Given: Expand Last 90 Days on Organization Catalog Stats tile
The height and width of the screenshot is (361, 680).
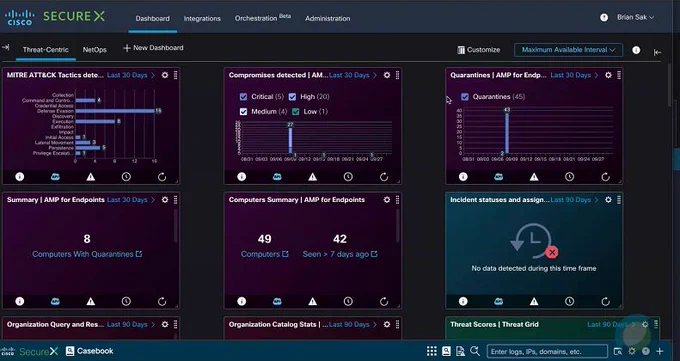Looking at the screenshot, I should click(x=353, y=324).
